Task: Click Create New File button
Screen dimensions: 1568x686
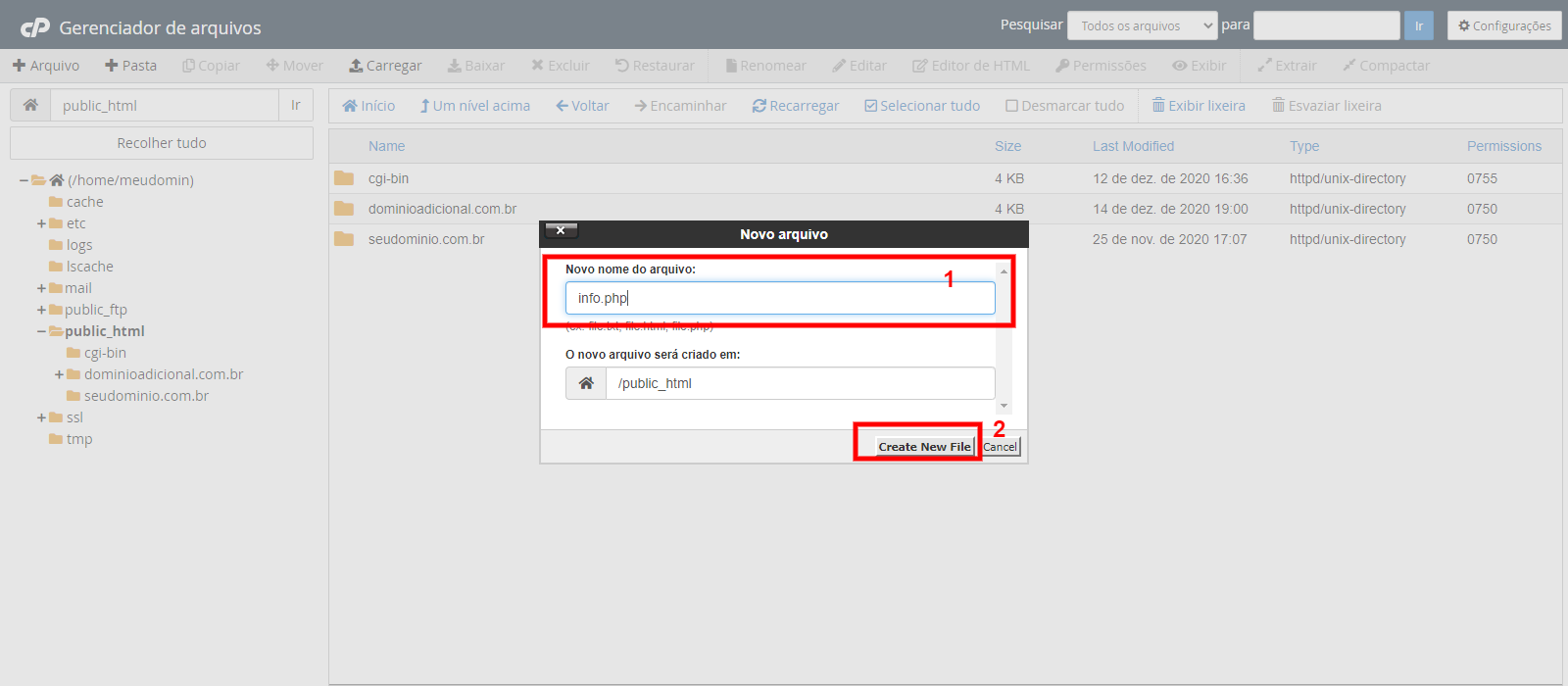Action: (x=924, y=447)
